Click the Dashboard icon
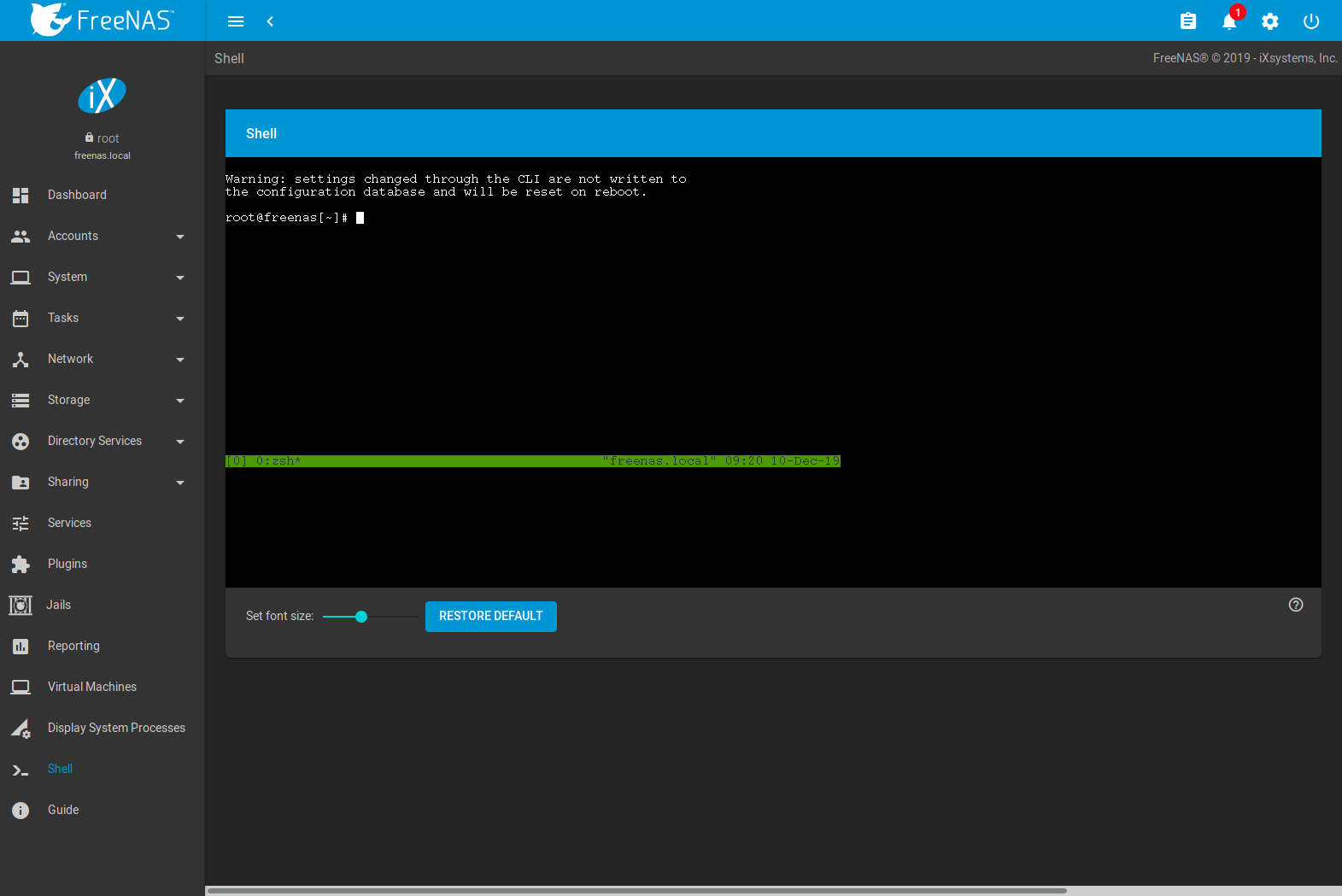1342x896 pixels. tap(21, 195)
